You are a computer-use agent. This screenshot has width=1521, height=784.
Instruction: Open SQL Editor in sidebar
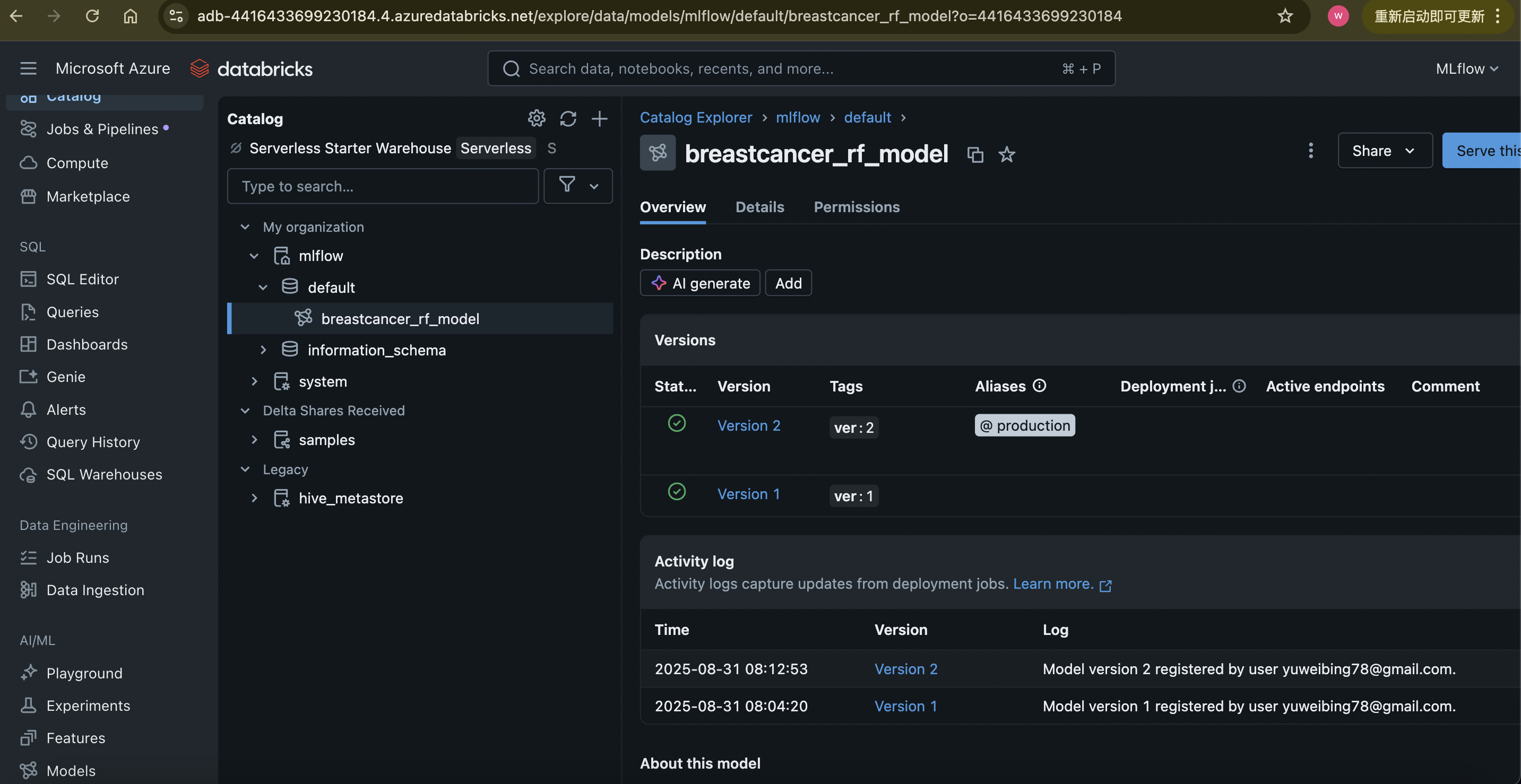(83, 278)
